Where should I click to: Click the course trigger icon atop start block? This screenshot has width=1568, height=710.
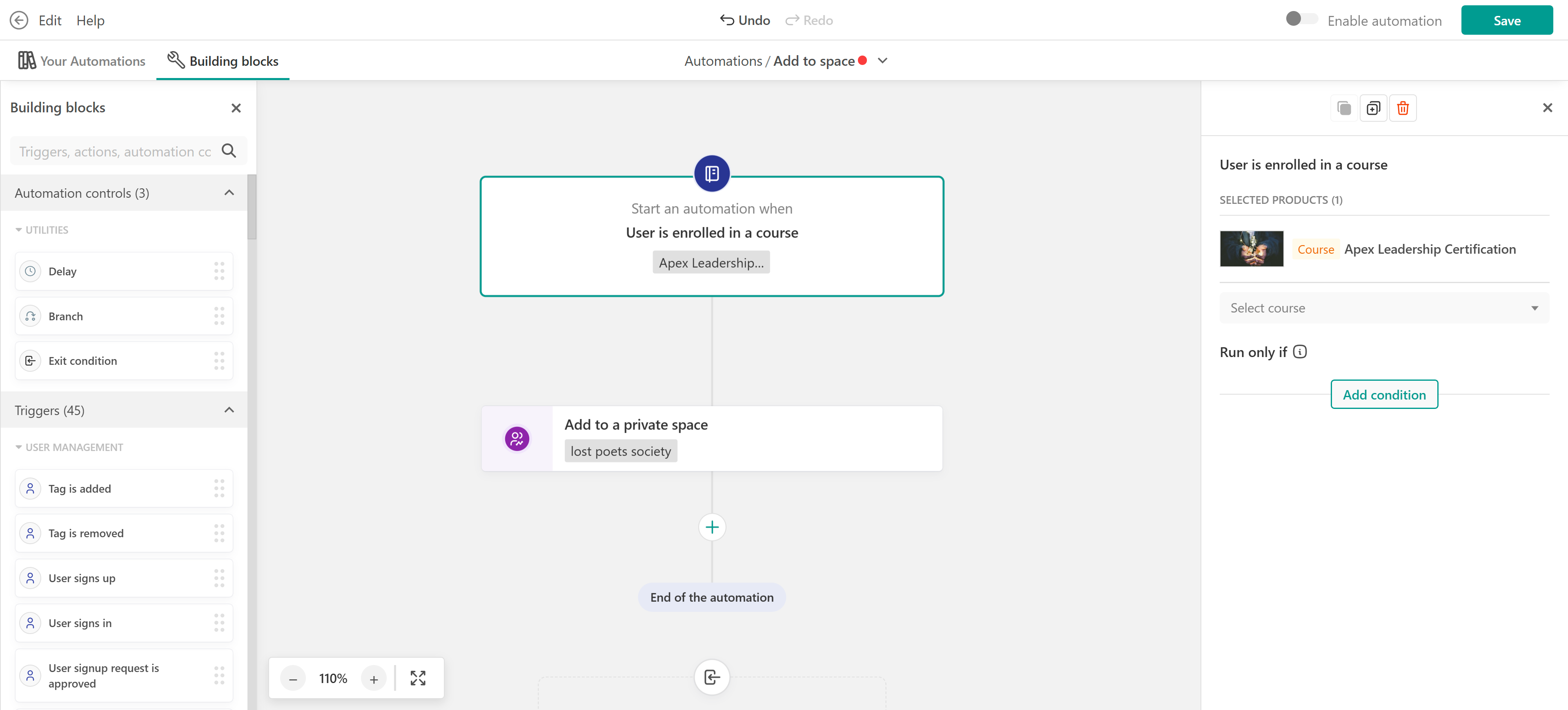(x=712, y=174)
